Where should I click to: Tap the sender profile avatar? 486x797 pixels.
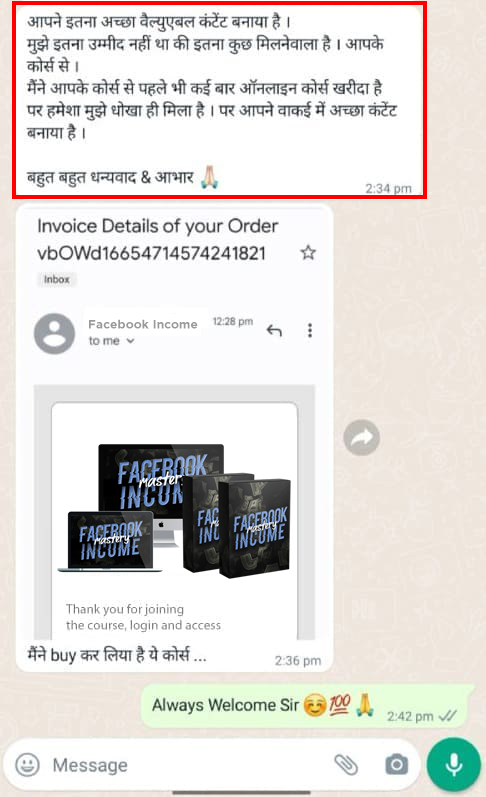coord(54,333)
